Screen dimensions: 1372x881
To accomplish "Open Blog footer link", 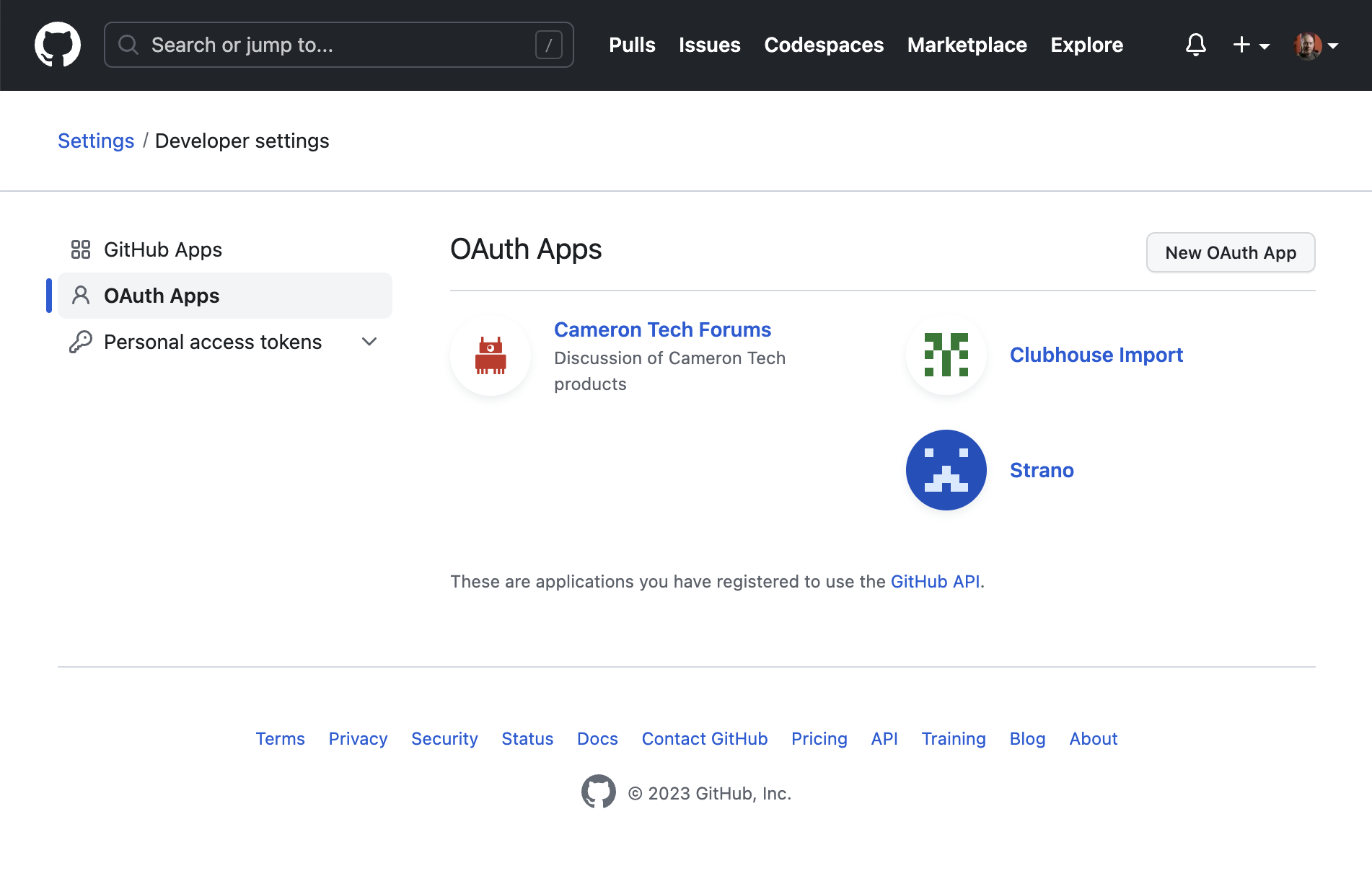I will [1027, 738].
